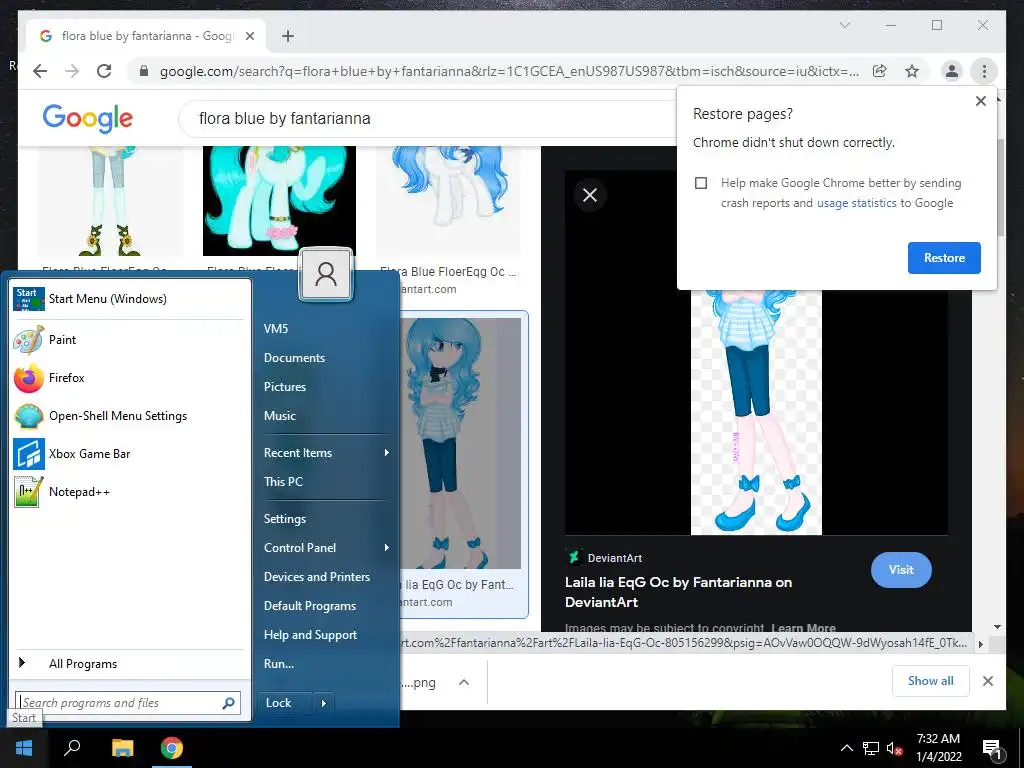This screenshot has height=768, width=1024.
Task: Reload the Google search page
Action: [104, 71]
